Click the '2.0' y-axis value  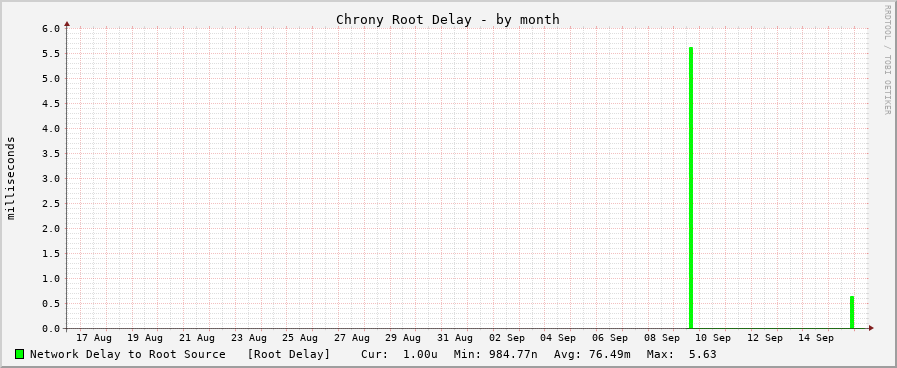tap(51, 228)
